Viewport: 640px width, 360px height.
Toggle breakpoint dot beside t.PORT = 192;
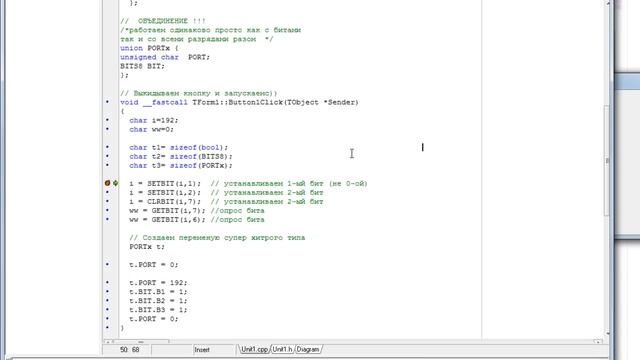(x=107, y=282)
